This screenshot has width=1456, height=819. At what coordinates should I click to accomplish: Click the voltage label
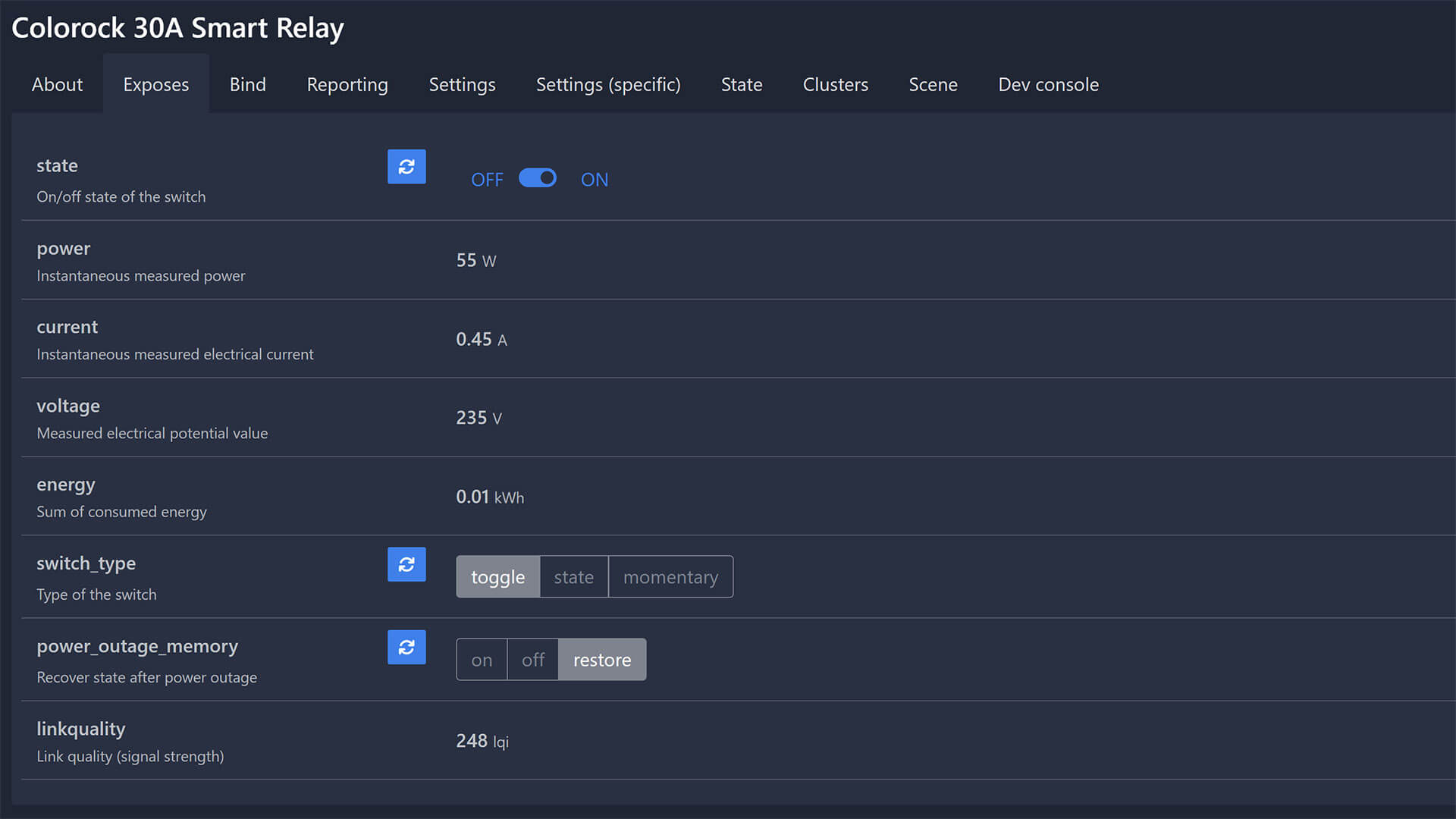[x=68, y=406]
